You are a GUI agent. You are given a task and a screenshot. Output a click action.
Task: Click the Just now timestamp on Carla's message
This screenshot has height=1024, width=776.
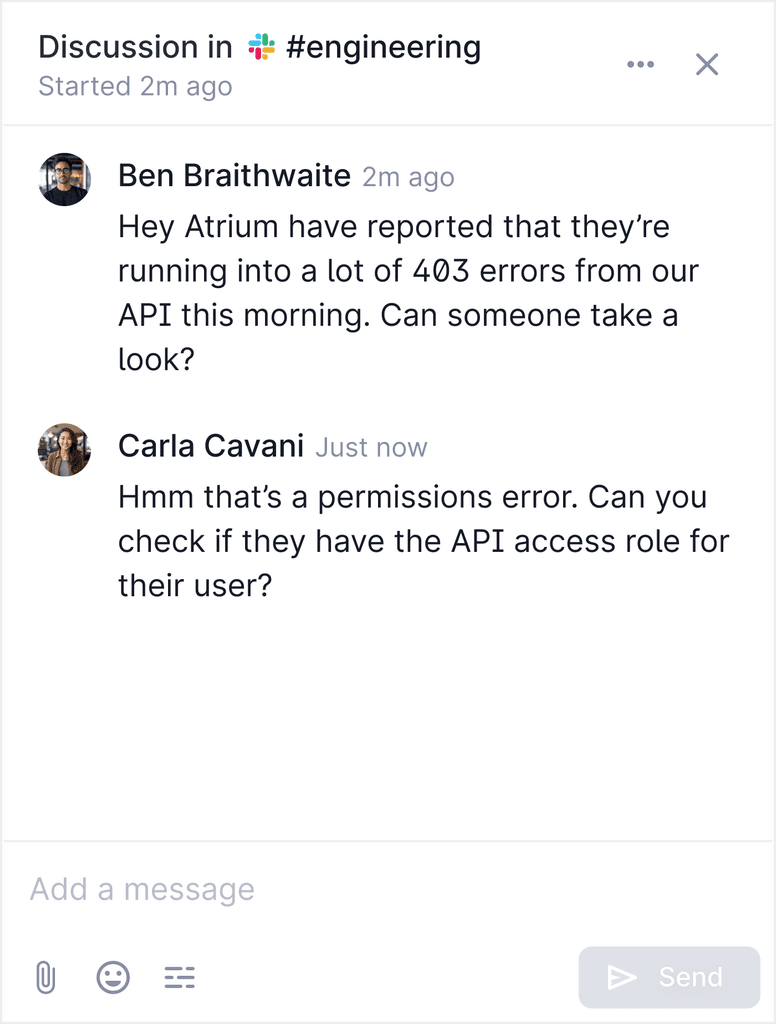[371, 447]
